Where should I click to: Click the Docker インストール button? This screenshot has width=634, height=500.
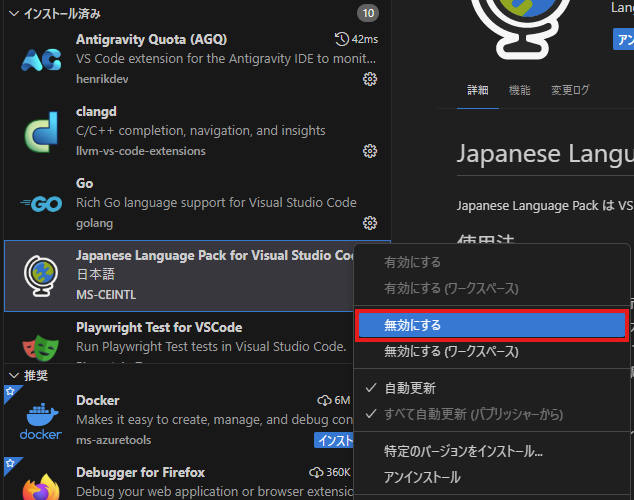(334, 440)
